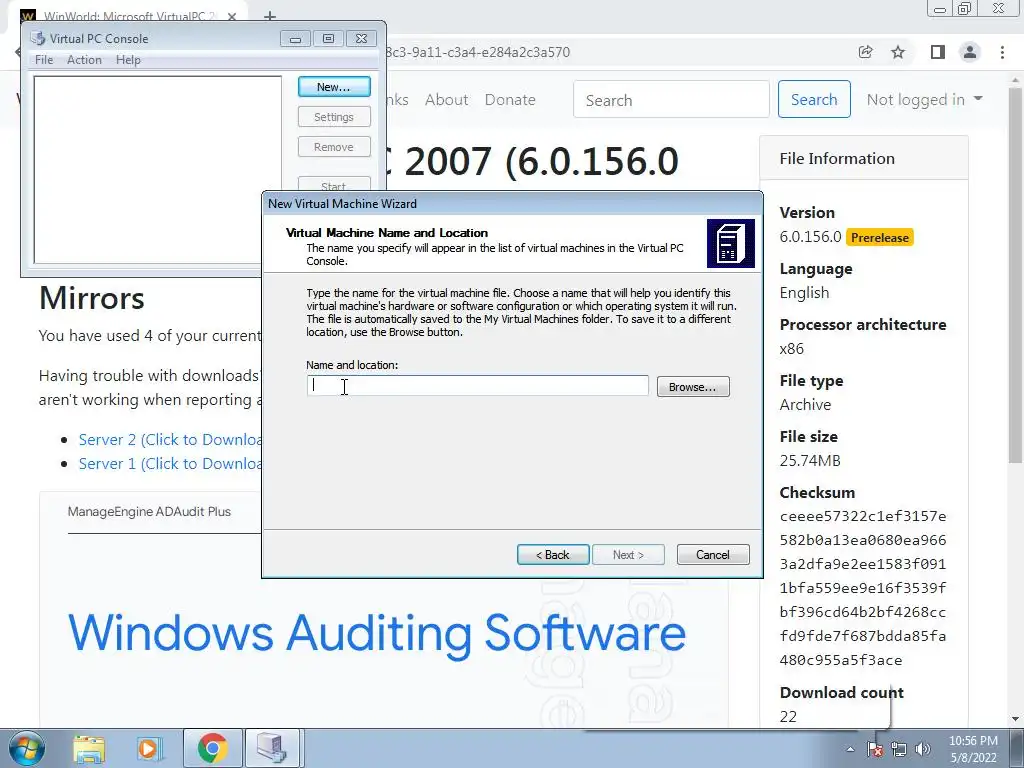Image resolution: width=1024 pixels, height=768 pixels.
Task: Click the Chrome taskbar icon
Action: [212, 748]
